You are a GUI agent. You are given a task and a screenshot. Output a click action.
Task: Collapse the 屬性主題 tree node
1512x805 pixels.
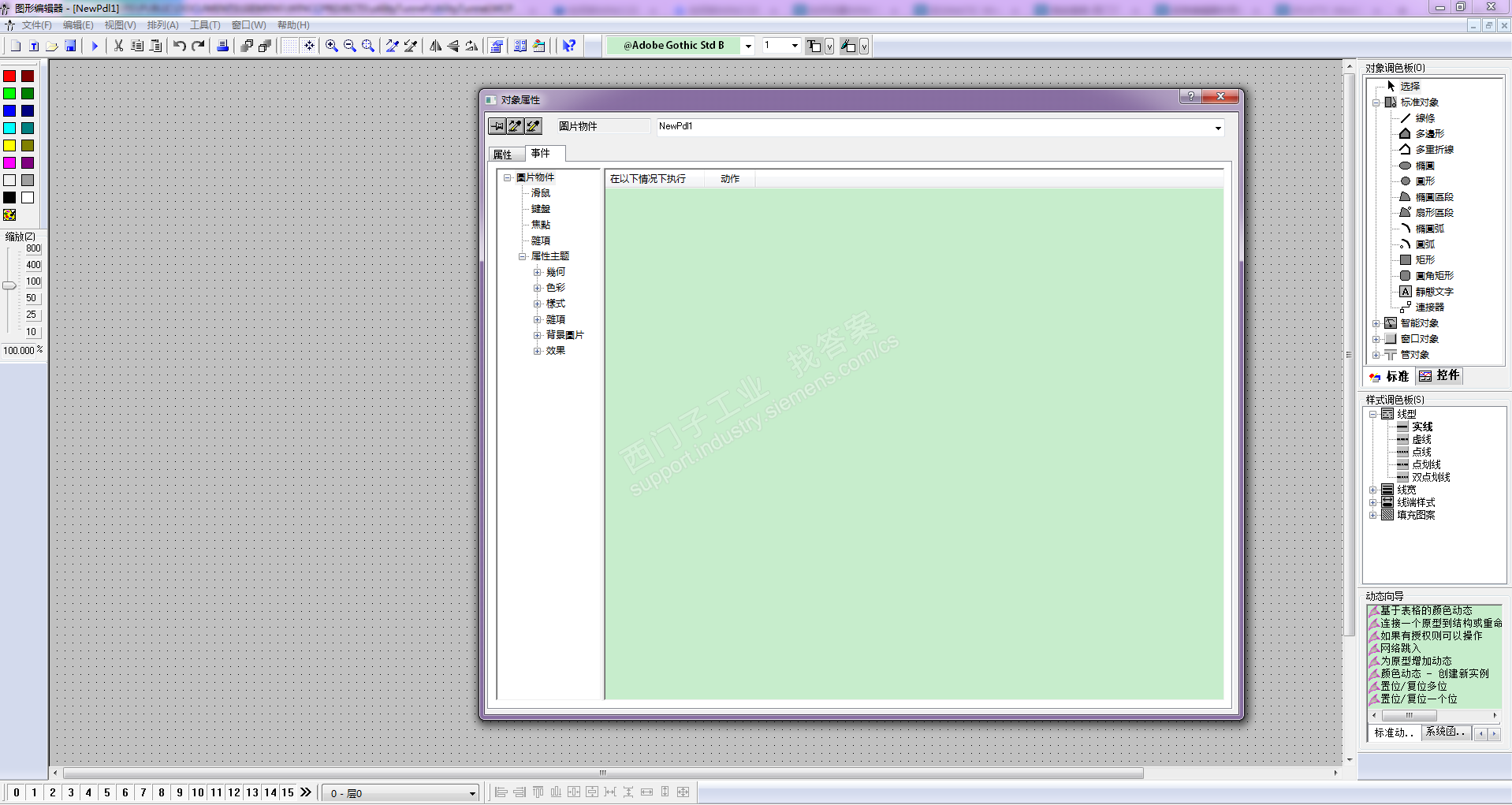click(522, 257)
